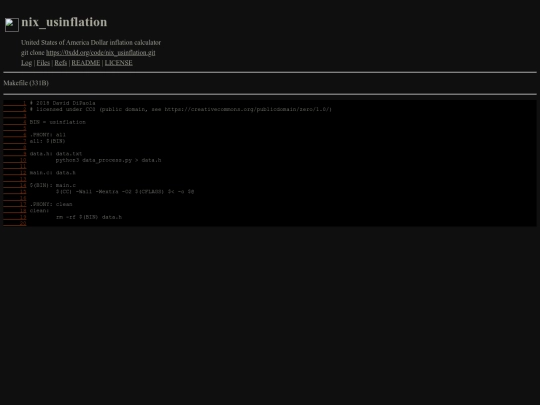Screen dimensions: 540x405
Task: Jump to line number 12
Action: (15, 173)
